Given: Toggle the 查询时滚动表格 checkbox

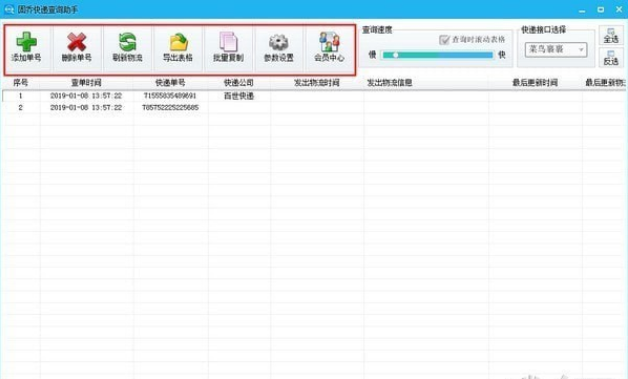Looking at the screenshot, I should pyautogui.click(x=444, y=40).
